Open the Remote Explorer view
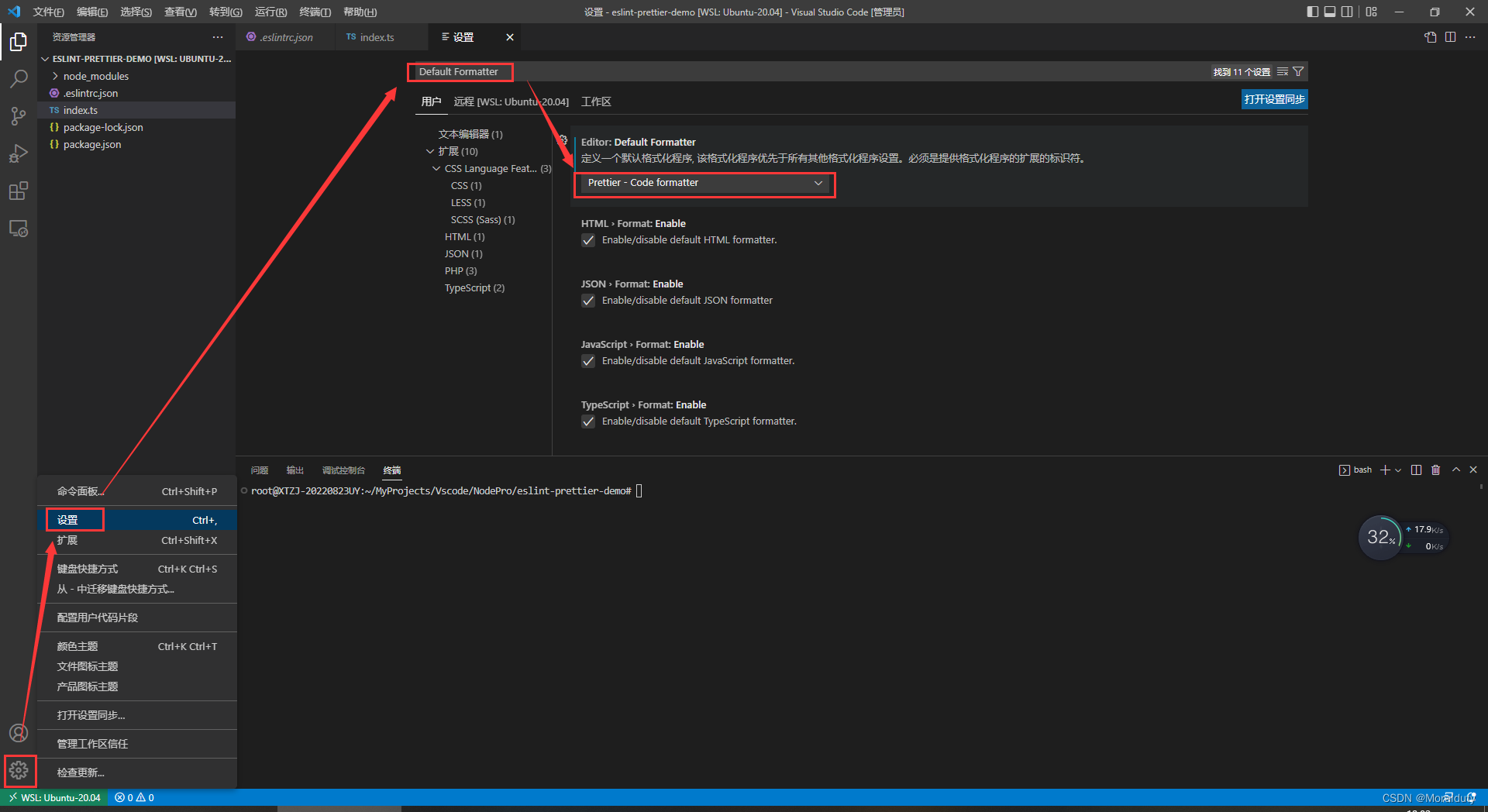The height and width of the screenshot is (812, 1488). (19, 228)
